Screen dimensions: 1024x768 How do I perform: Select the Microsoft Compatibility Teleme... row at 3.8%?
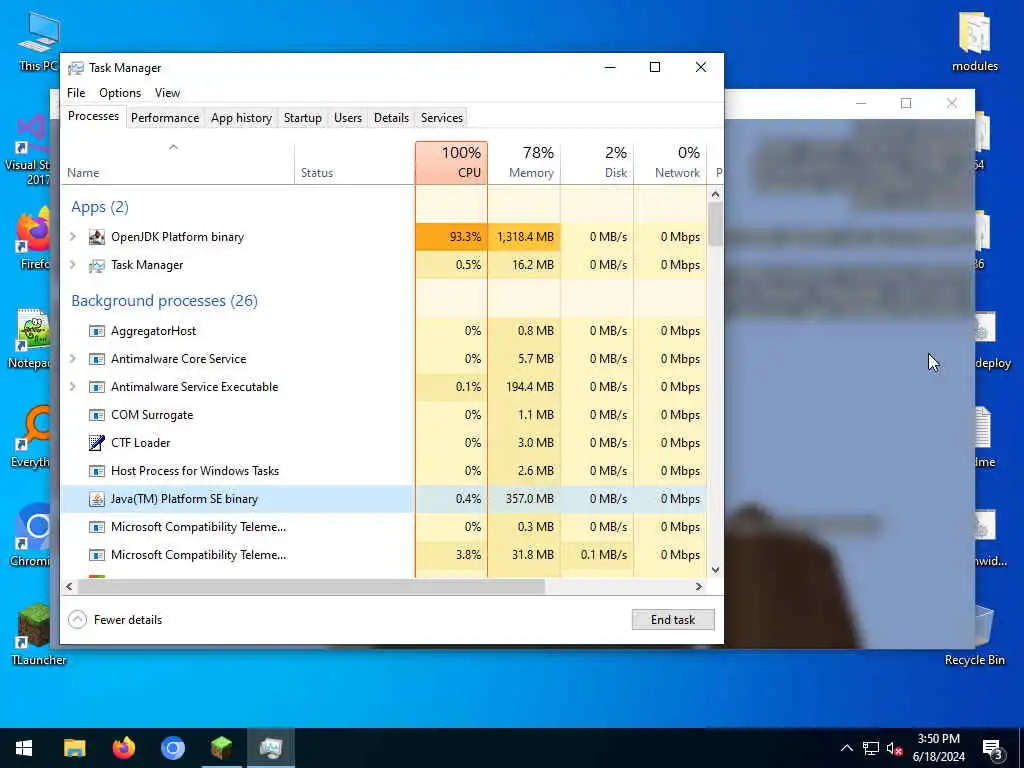[383, 555]
